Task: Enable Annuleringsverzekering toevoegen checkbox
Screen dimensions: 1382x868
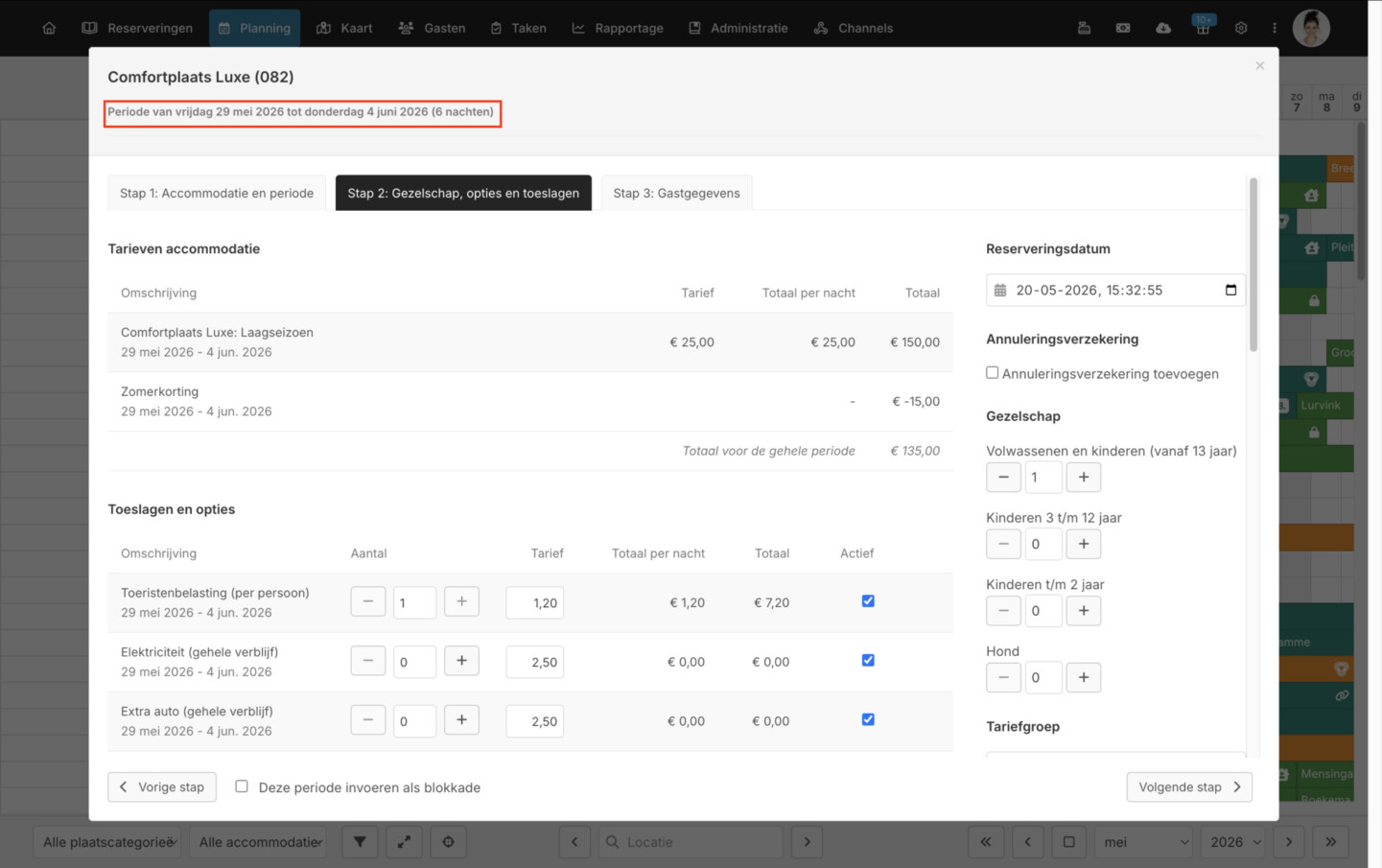Action: (993, 373)
